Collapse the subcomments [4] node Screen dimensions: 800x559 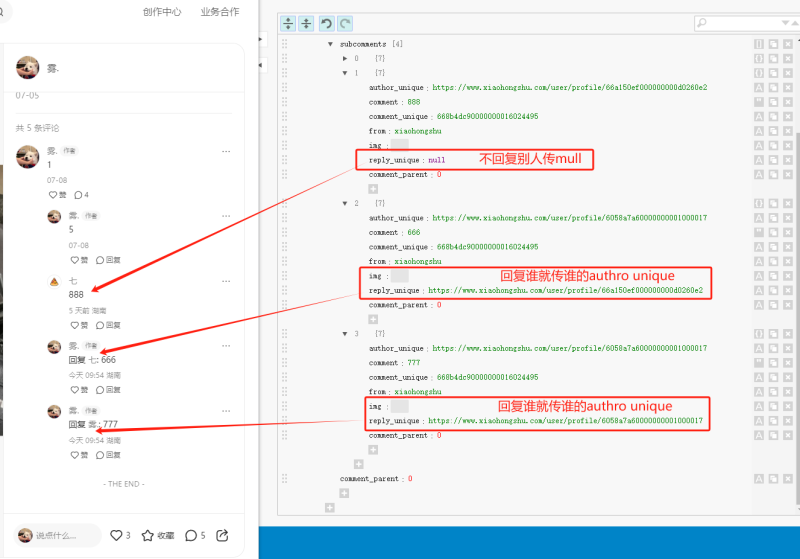(331, 44)
